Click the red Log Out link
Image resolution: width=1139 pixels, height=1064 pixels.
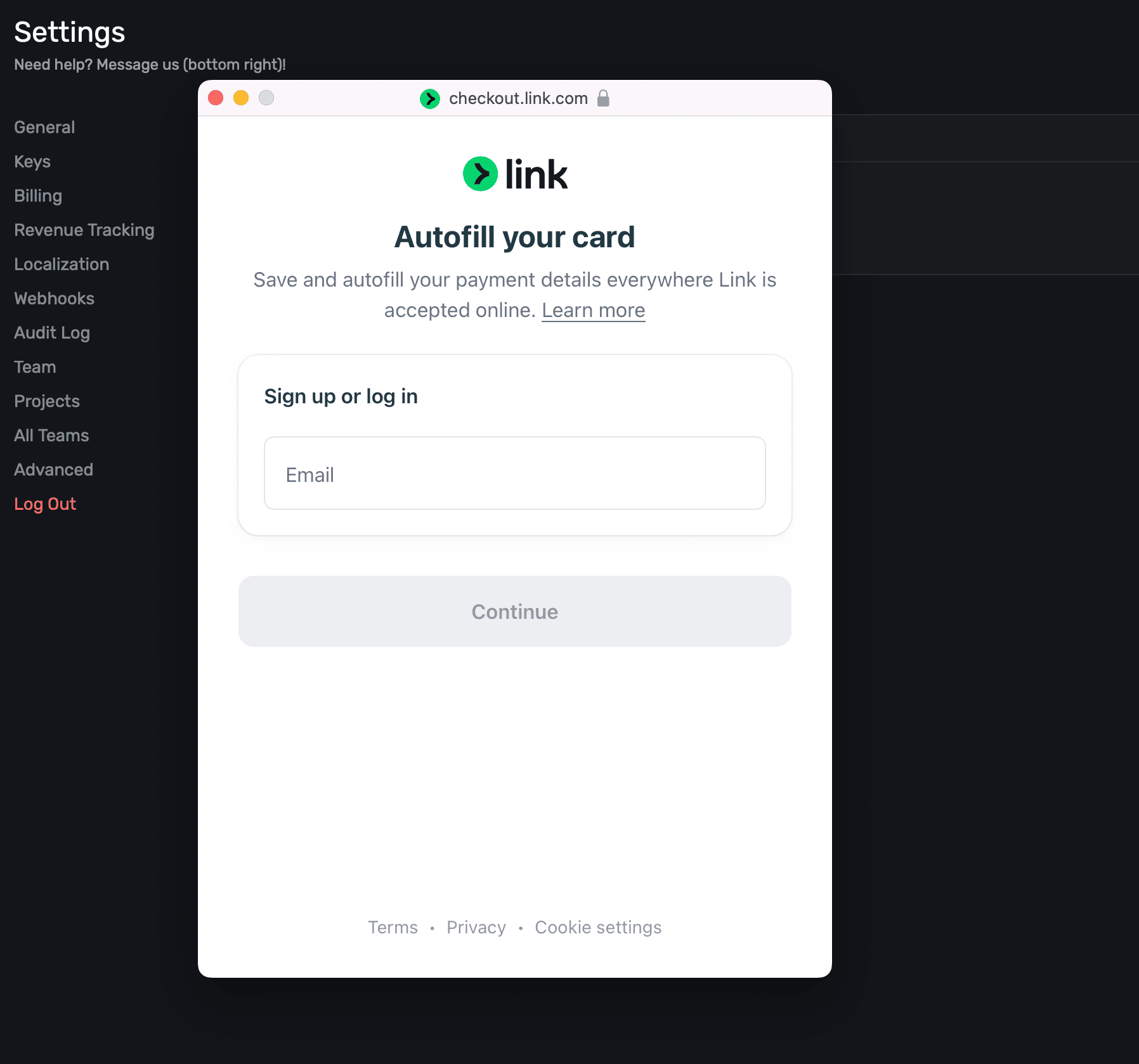(x=45, y=504)
